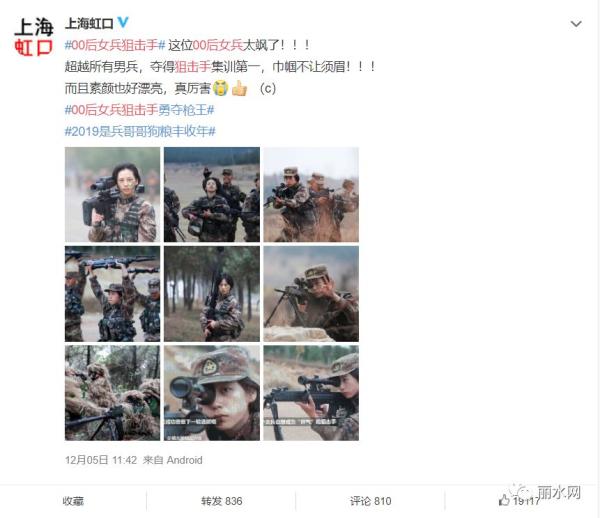The height and width of the screenshot is (518, 600).
Task: Open the #00后女兵狙击手# hashtag at top
Action: pyautogui.click(x=115, y=45)
